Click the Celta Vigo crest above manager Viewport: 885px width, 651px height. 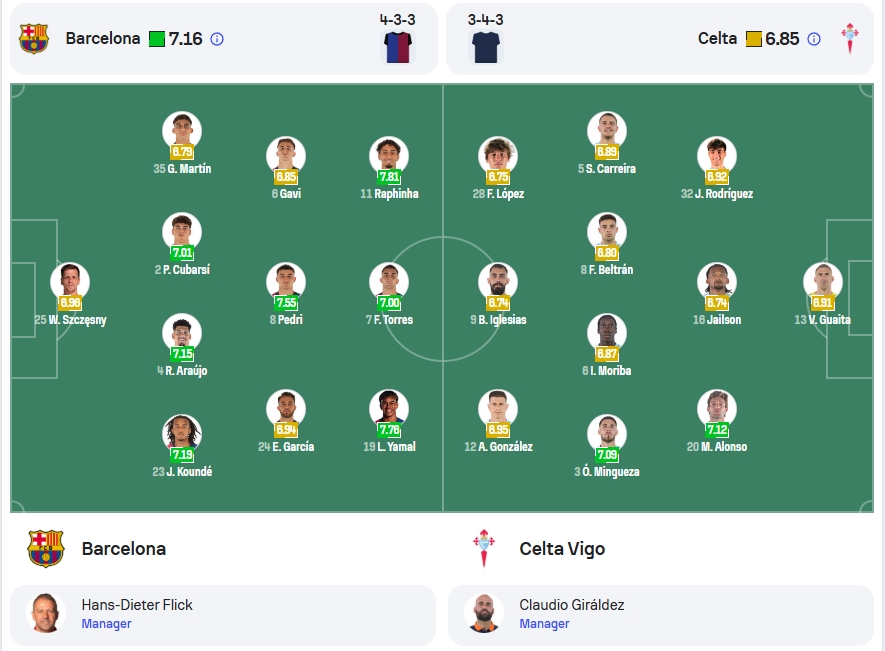tap(484, 548)
